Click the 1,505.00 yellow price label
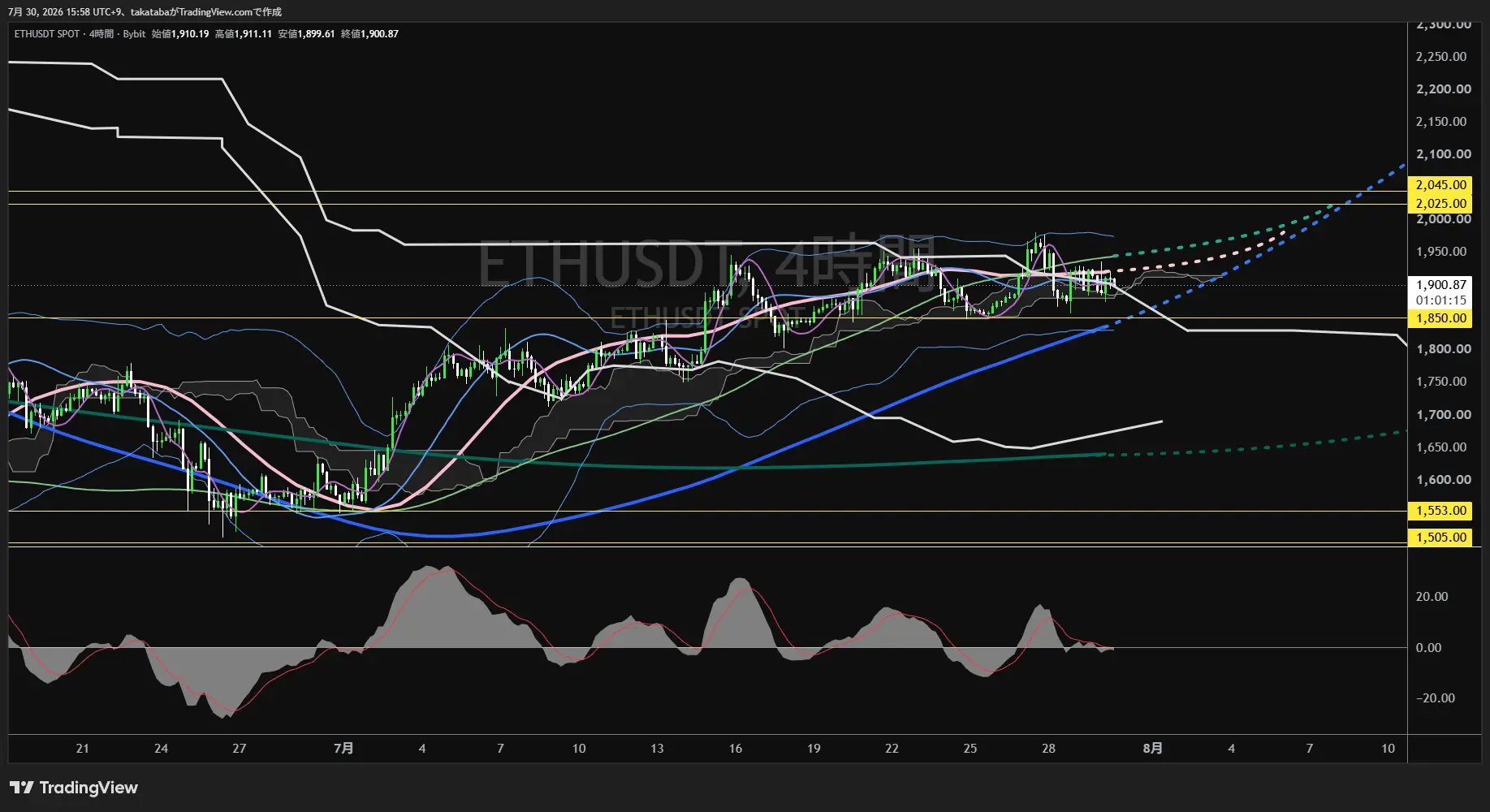The width and height of the screenshot is (1490, 812). [1440, 538]
